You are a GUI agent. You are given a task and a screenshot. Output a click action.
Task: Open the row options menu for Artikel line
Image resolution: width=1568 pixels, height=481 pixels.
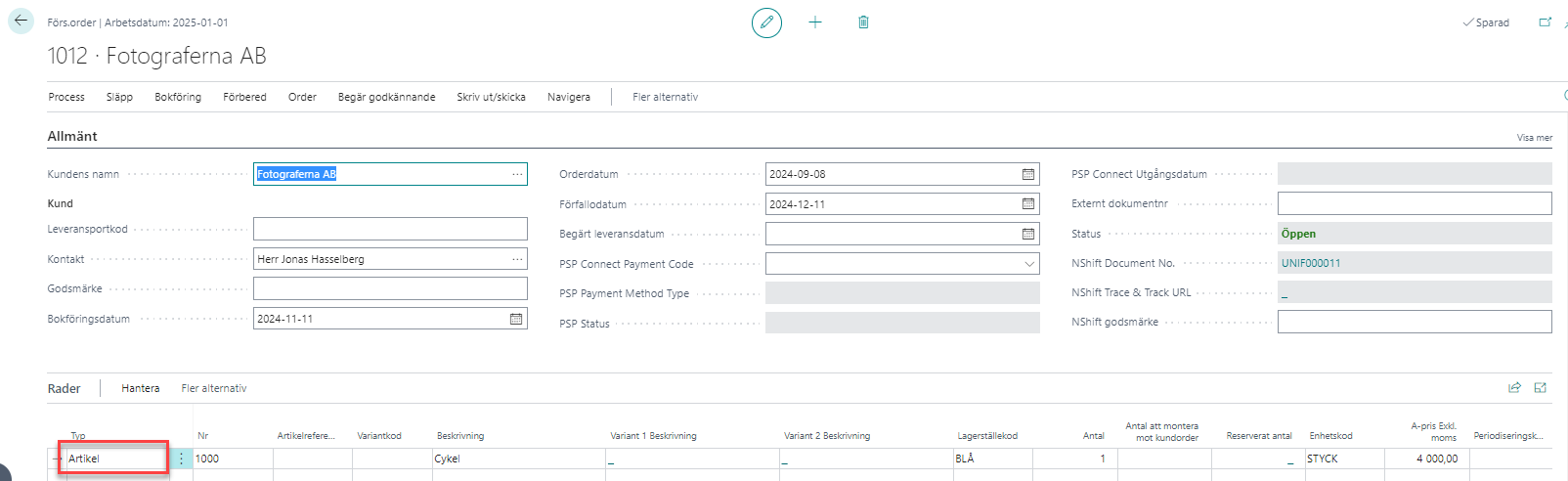(x=181, y=459)
